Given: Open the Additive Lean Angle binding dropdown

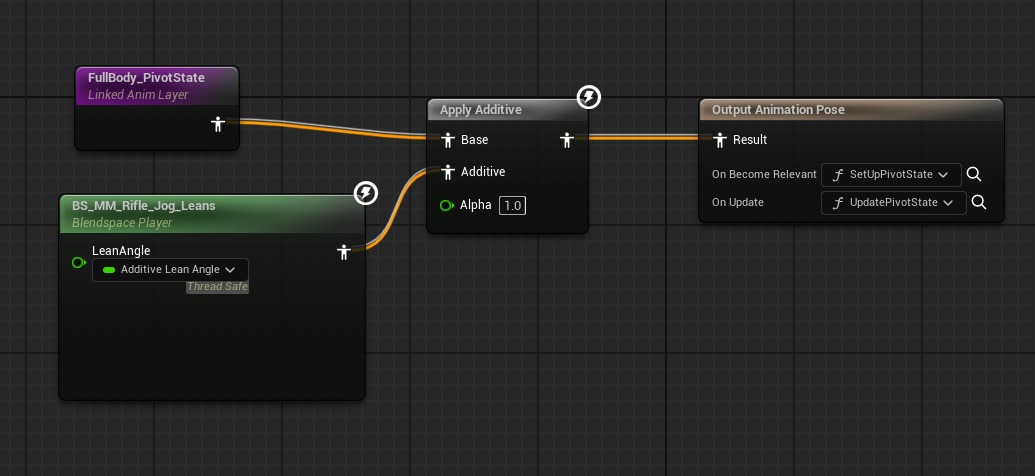Looking at the screenshot, I should point(170,269).
